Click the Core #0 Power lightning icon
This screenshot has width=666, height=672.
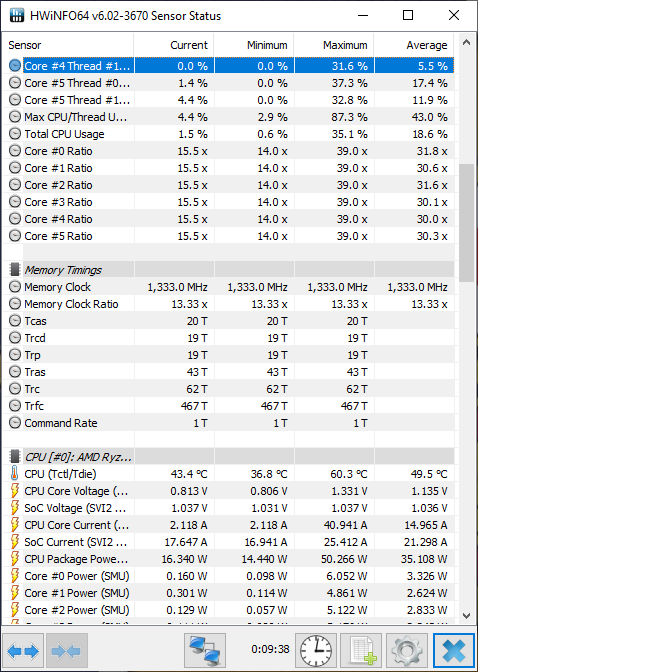15,576
